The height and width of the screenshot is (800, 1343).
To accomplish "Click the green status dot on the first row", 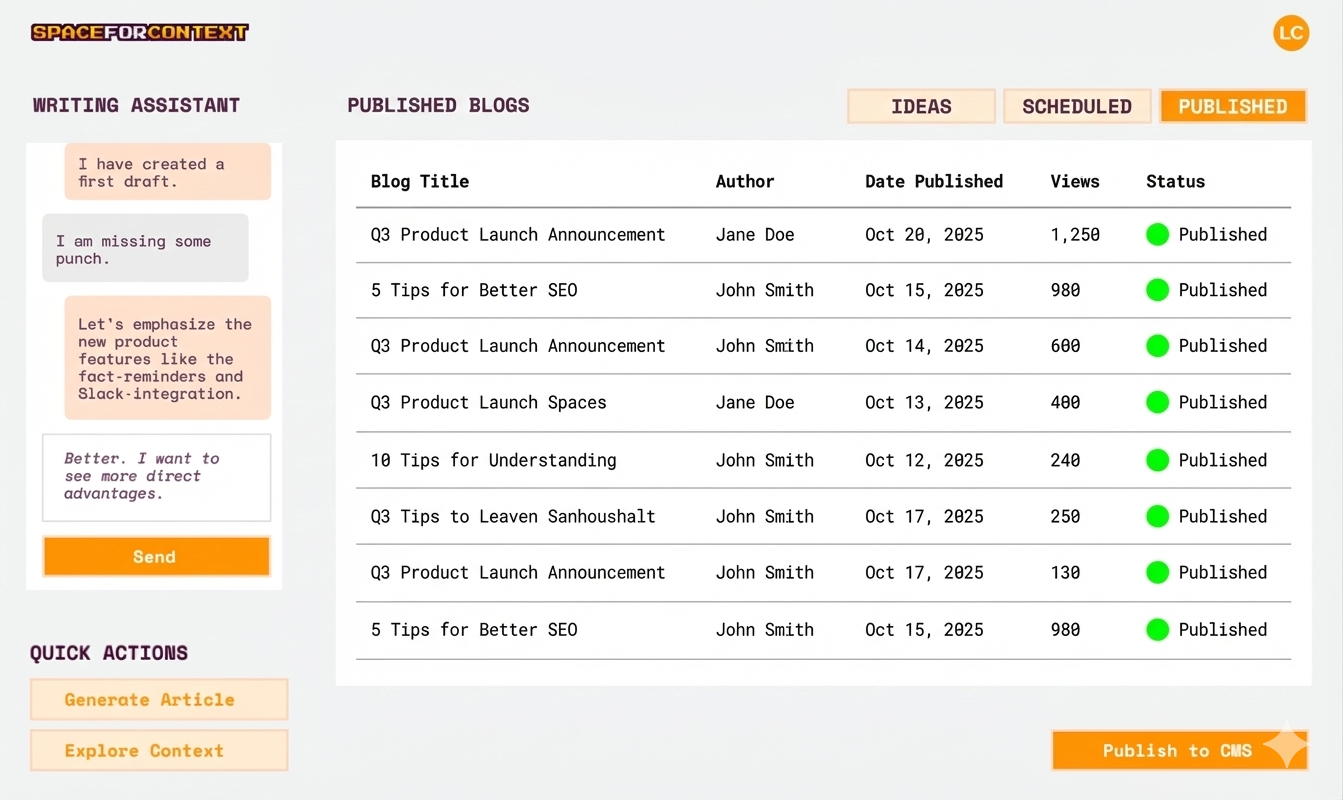I will [x=1157, y=234].
